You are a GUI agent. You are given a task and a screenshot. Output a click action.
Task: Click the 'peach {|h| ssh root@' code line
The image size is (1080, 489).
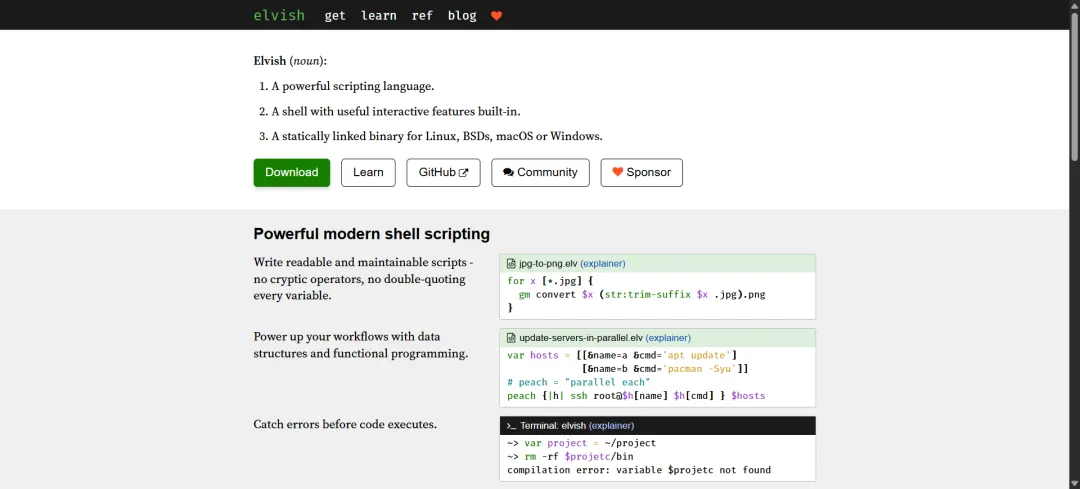[x=636, y=395]
